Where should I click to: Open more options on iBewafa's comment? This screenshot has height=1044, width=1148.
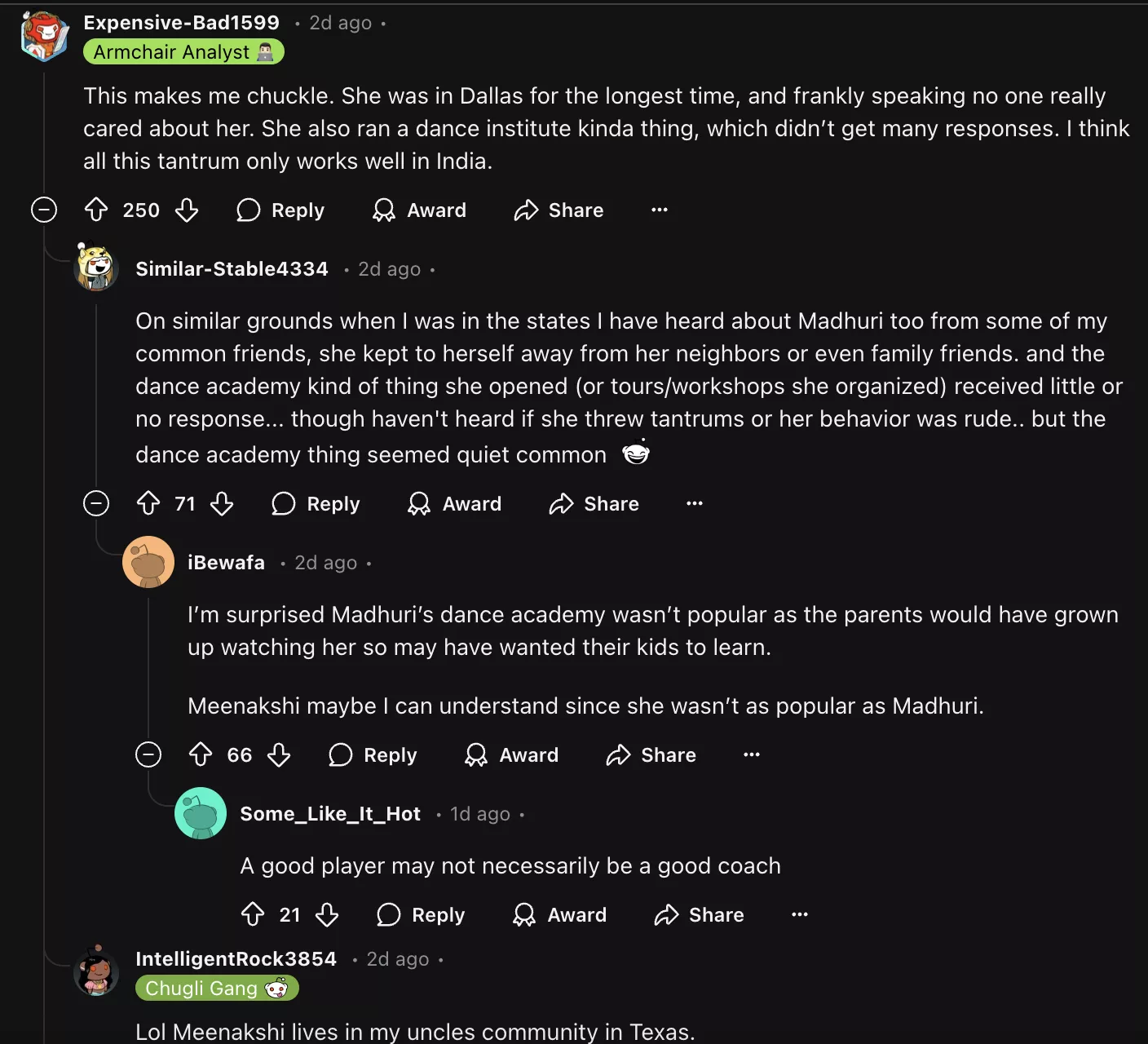pyautogui.click(x=752, y=755)
